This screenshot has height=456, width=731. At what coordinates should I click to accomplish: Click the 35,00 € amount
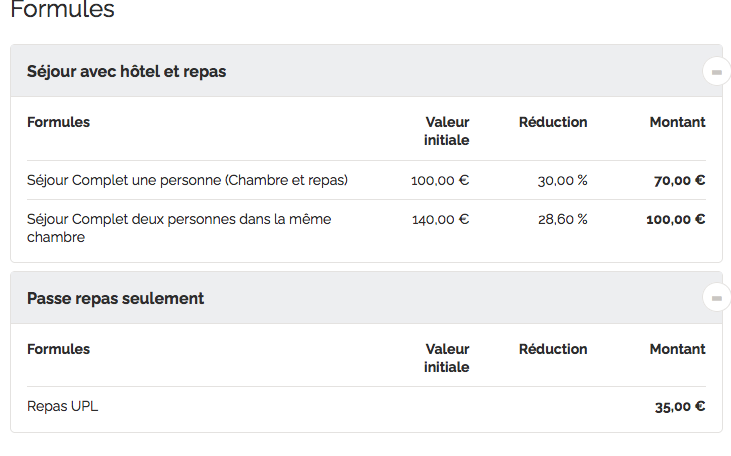click(x=679, y=406)
